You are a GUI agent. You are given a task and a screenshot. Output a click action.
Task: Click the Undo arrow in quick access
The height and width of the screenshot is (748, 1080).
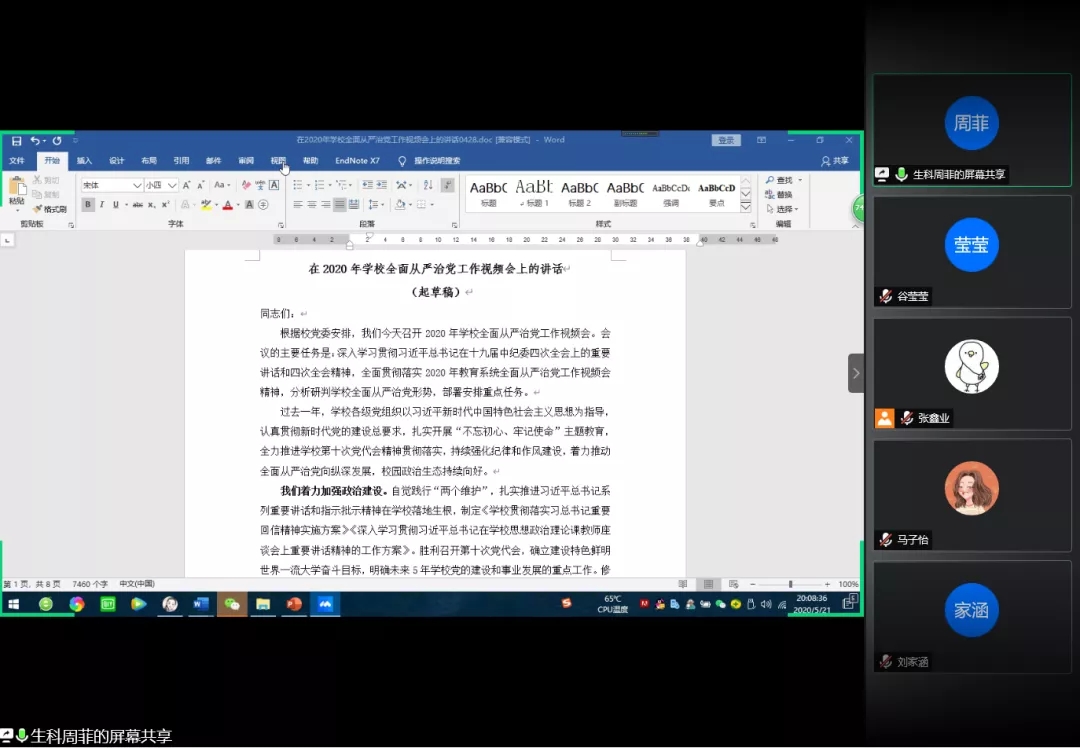click(x=35, y=141)
